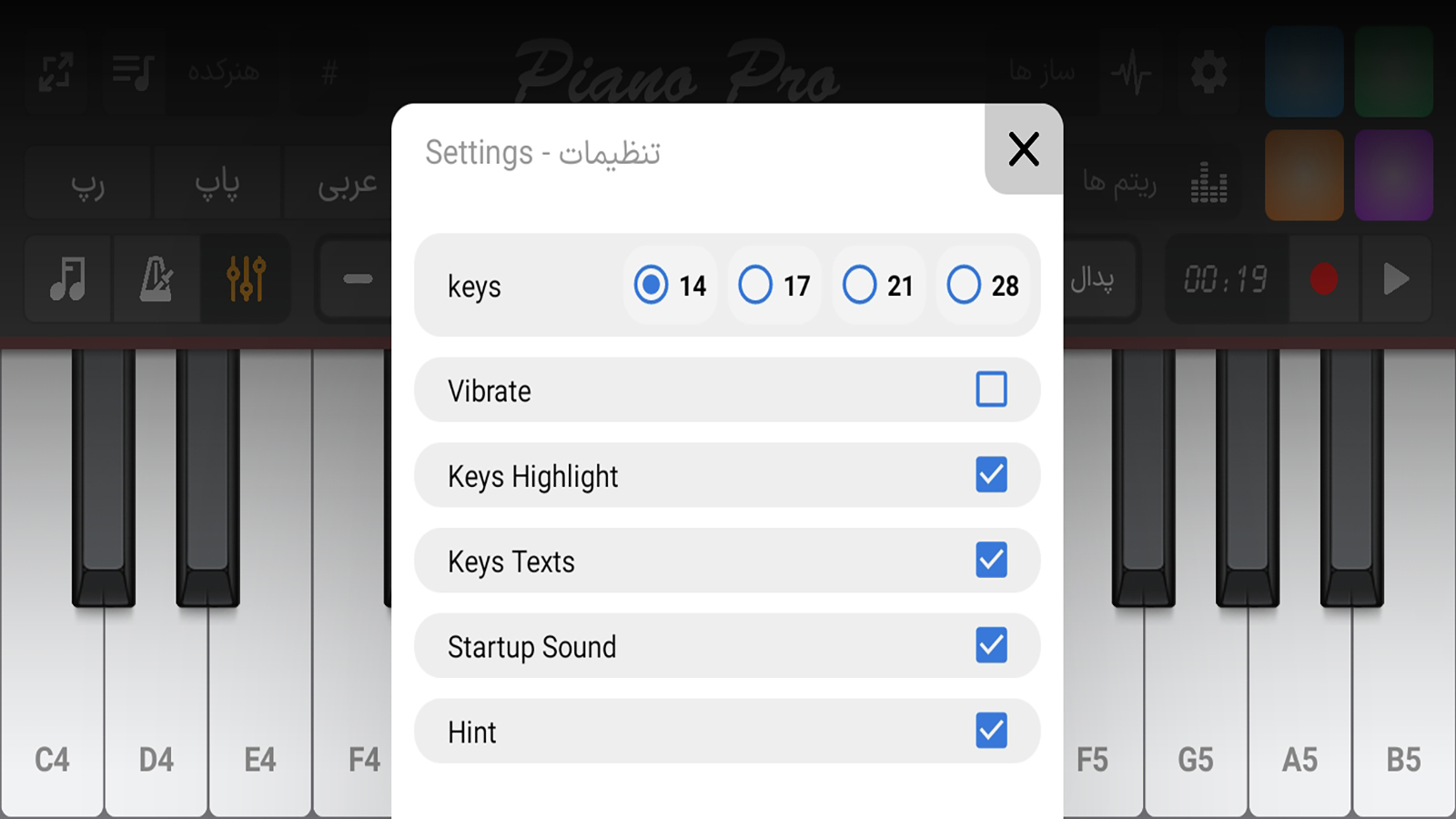This screenshot has width=1456, height=819.
Task: Click the play triangle button
Action: click(x=1396, y=278)
